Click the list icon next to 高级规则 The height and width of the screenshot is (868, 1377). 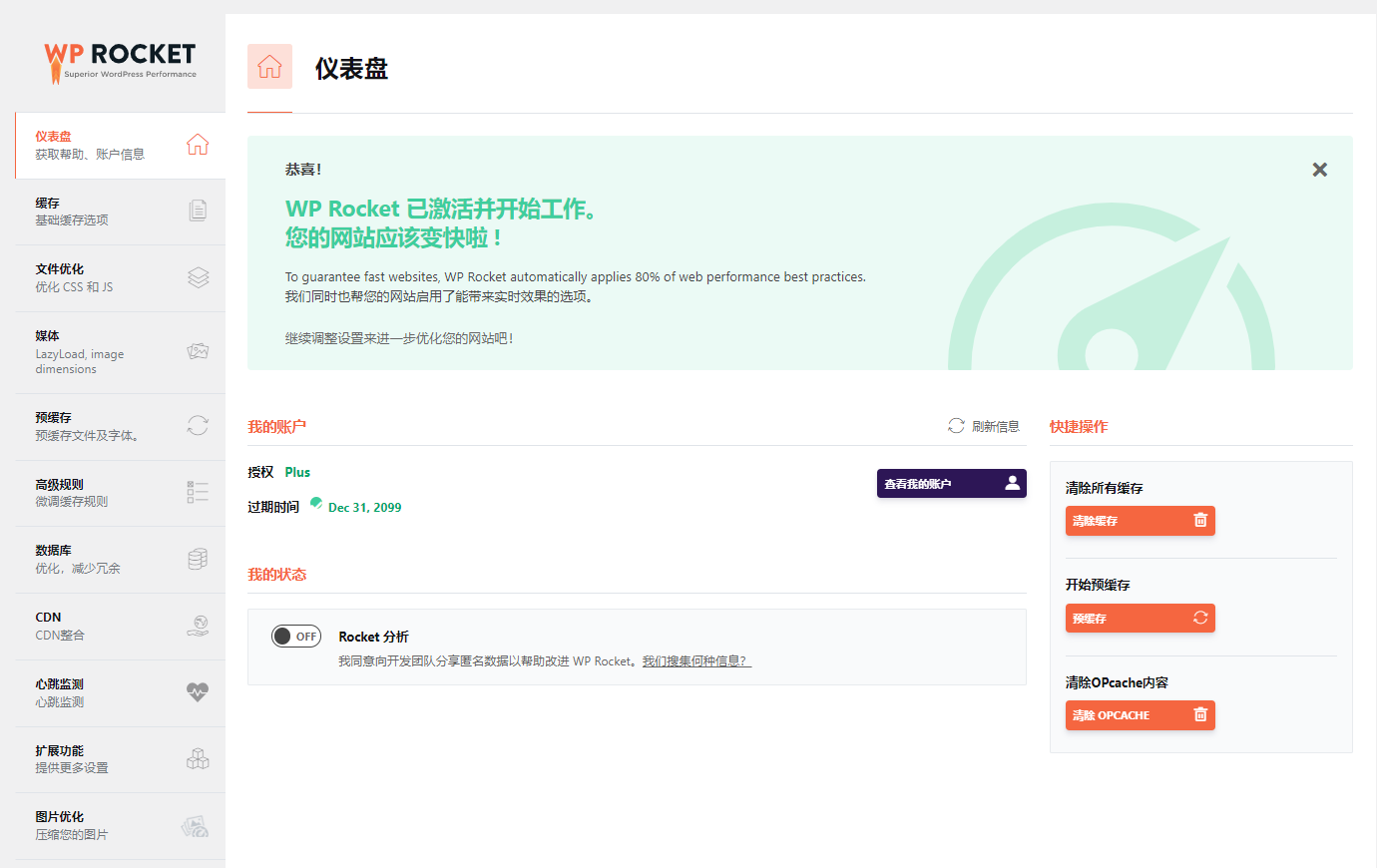[x=198, y=492]
